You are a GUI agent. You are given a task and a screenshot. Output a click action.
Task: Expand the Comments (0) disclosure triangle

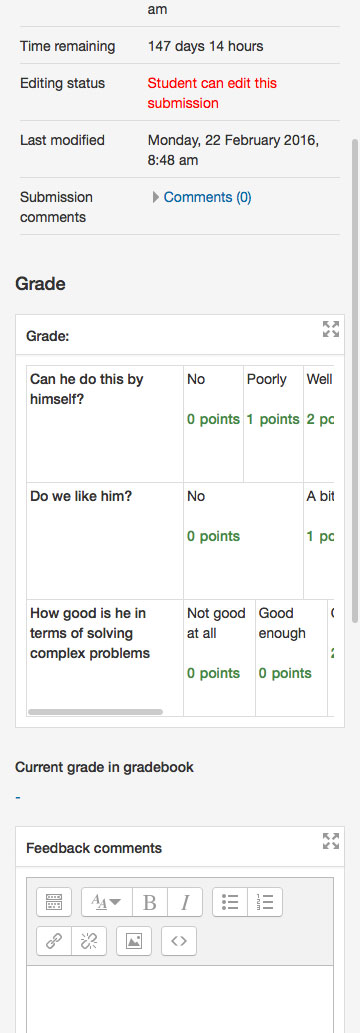[156, 197]
